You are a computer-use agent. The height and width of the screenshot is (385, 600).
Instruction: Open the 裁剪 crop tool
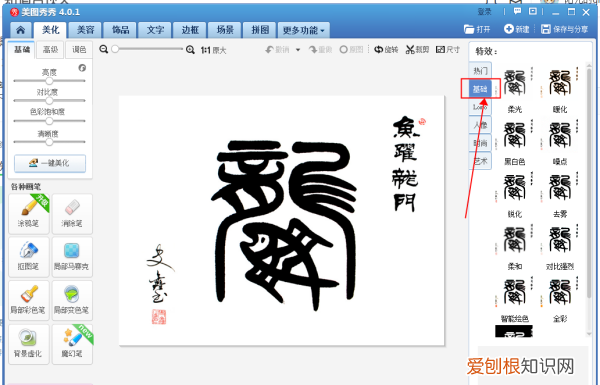417,50
